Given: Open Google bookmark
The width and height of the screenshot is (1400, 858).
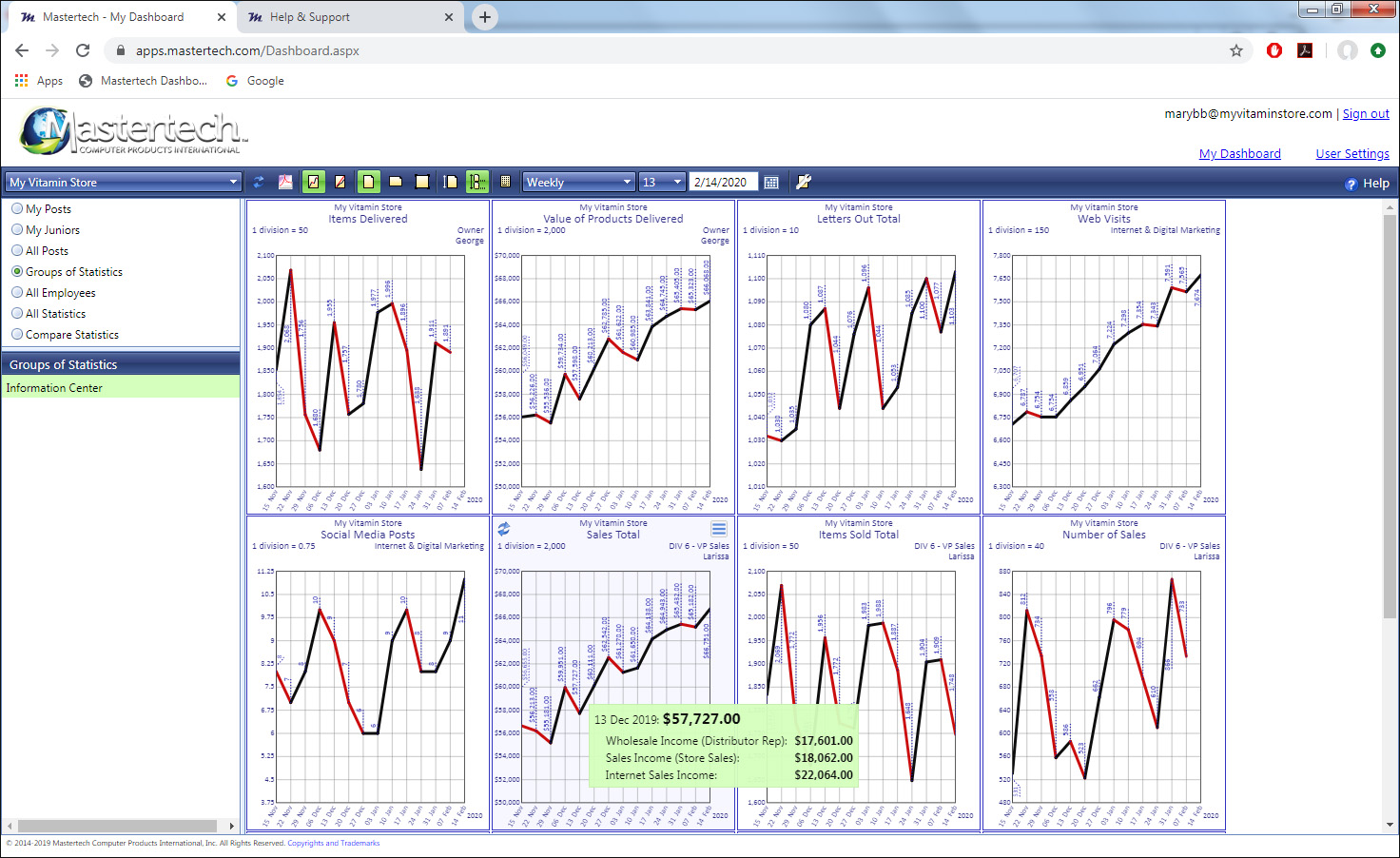Looking at the screenshot, I should point(255,81).
